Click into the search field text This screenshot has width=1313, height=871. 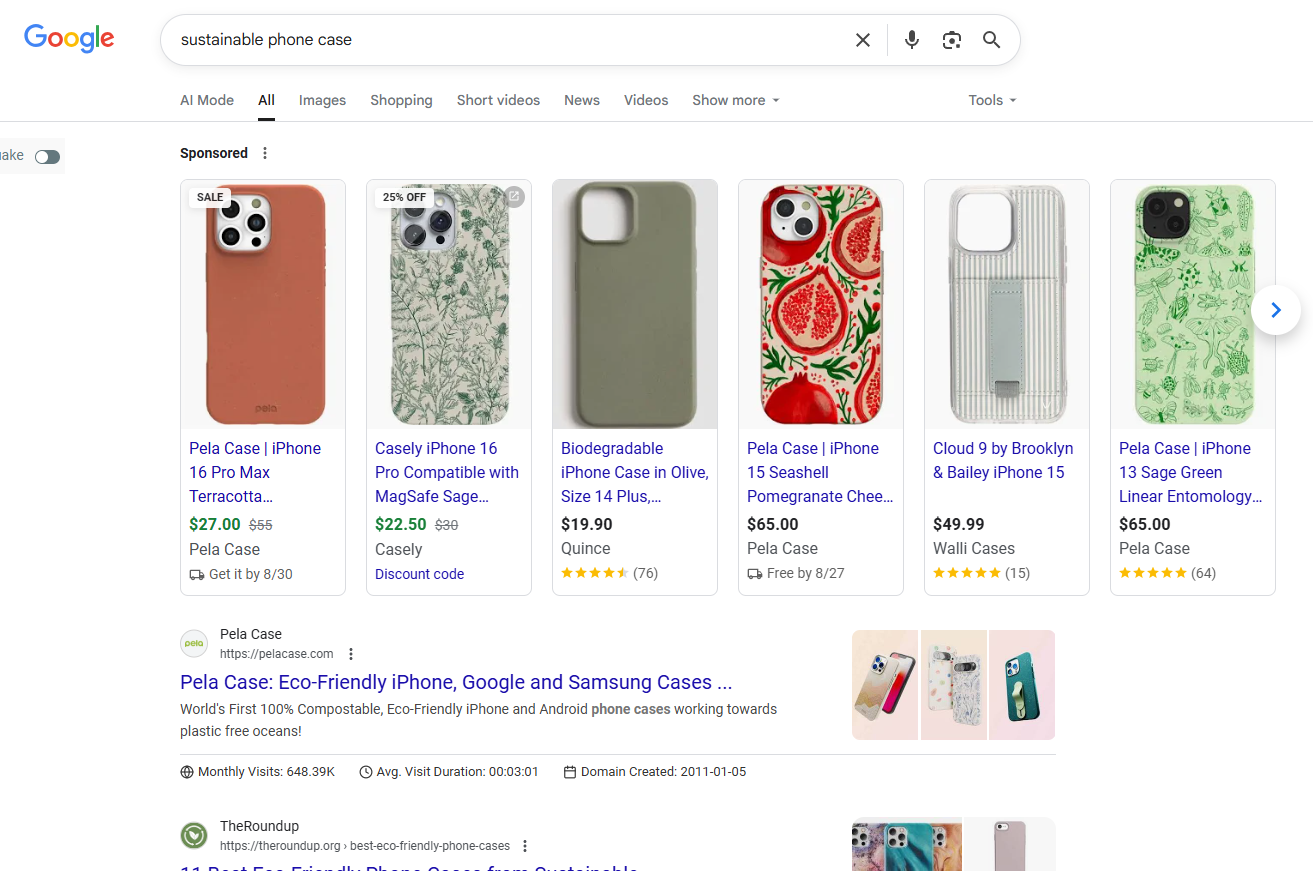click(x=266, y=40)
